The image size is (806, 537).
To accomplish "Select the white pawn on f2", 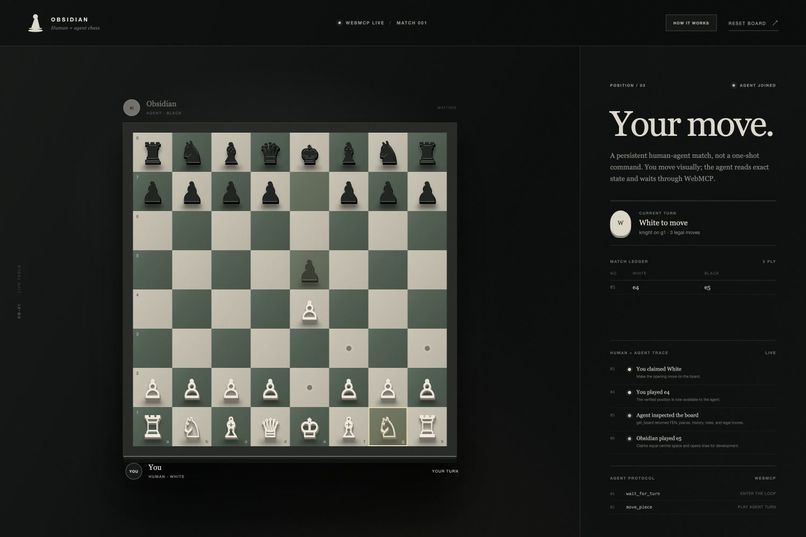I will coord(349,388).
